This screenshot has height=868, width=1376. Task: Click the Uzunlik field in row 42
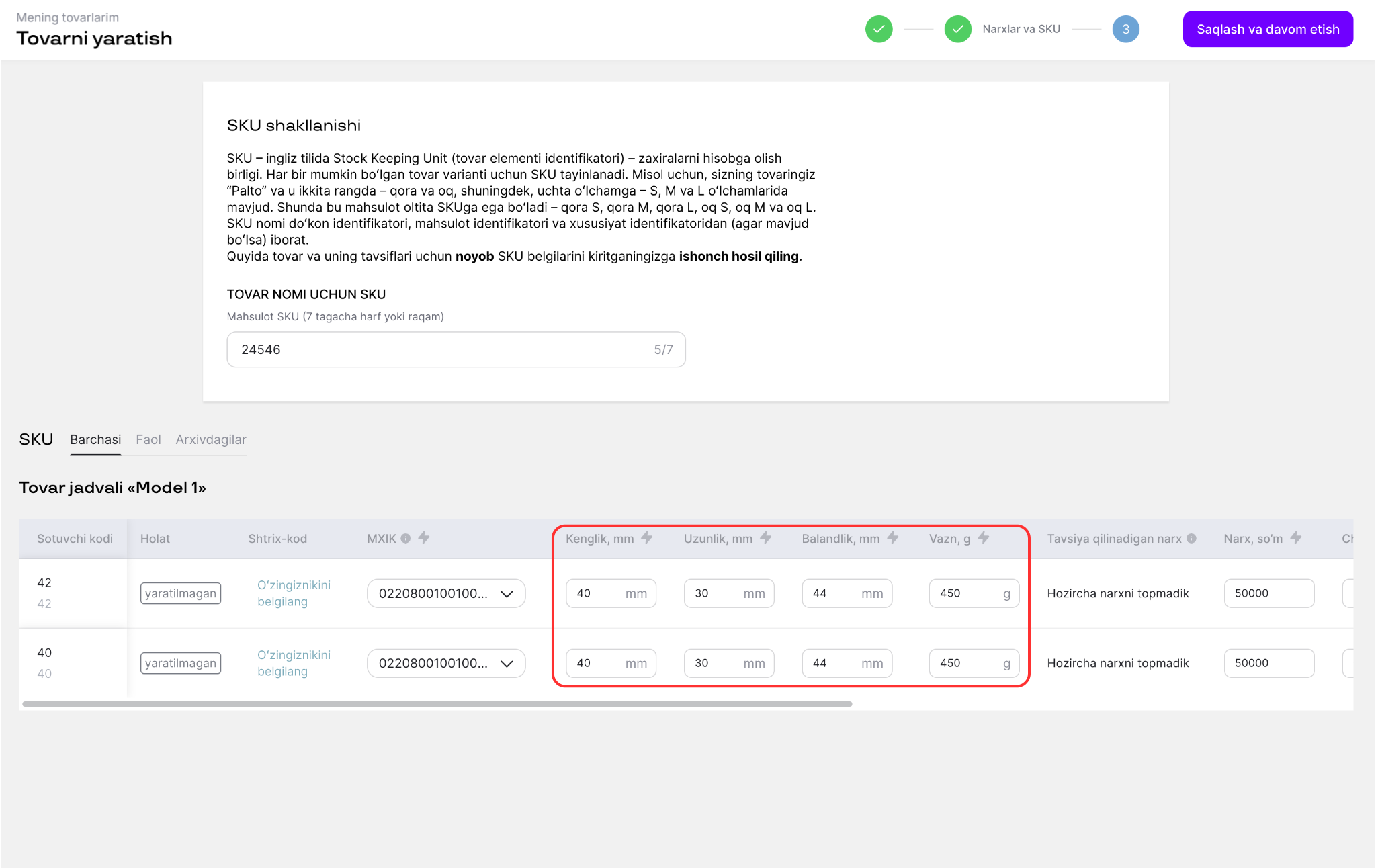tap(729, 593)
